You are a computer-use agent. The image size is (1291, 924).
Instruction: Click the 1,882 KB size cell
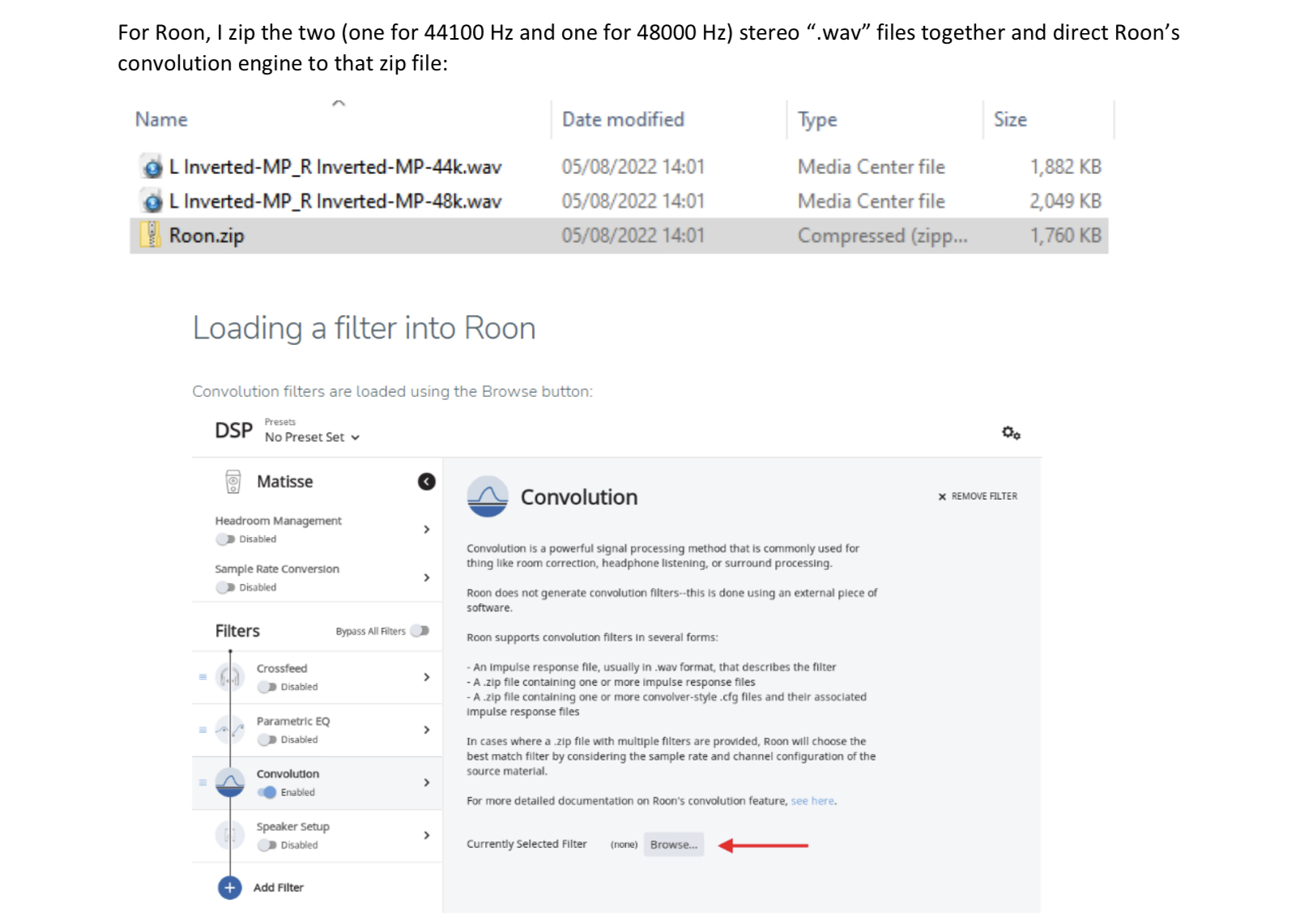click(x=1065, y=167)
